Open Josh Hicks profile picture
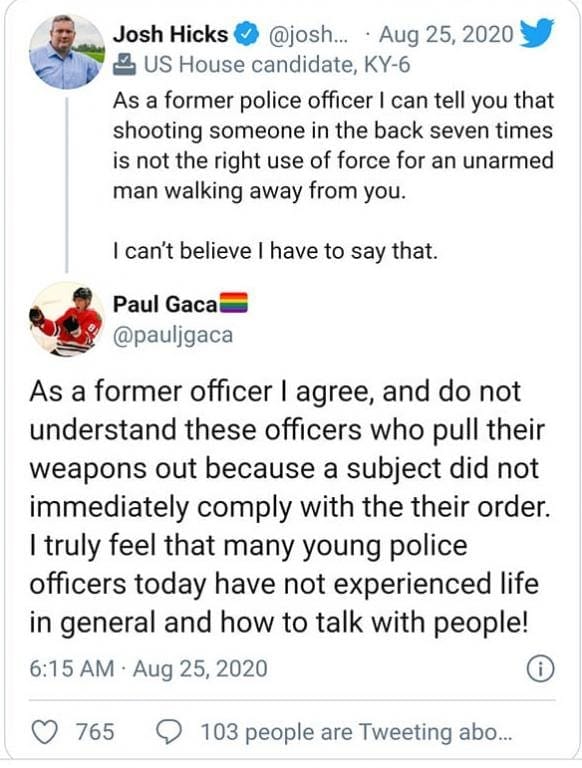This screenshot has width=582, height=768. click(67, 51)
